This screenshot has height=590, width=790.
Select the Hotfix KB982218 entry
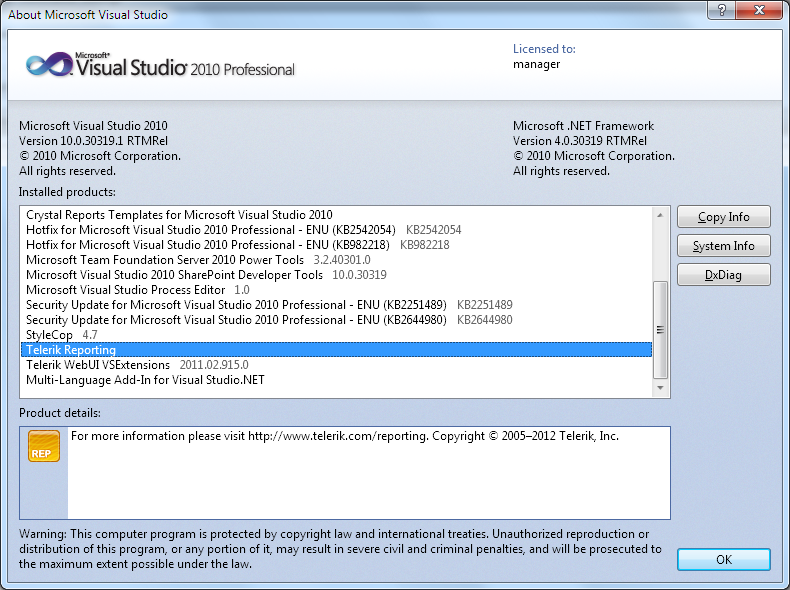tap(336, 245)
